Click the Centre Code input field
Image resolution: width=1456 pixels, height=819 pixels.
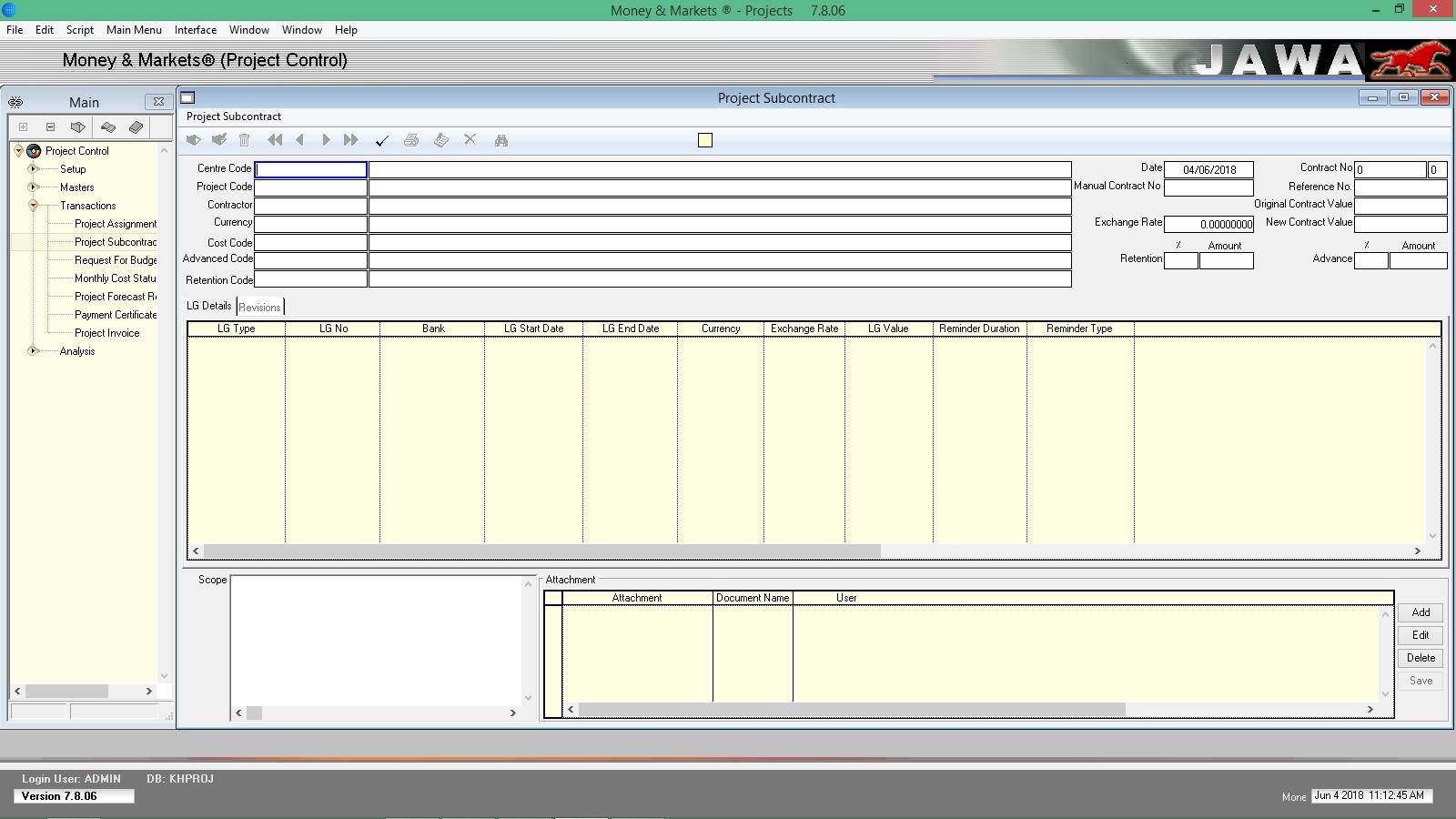coord(310,169)
